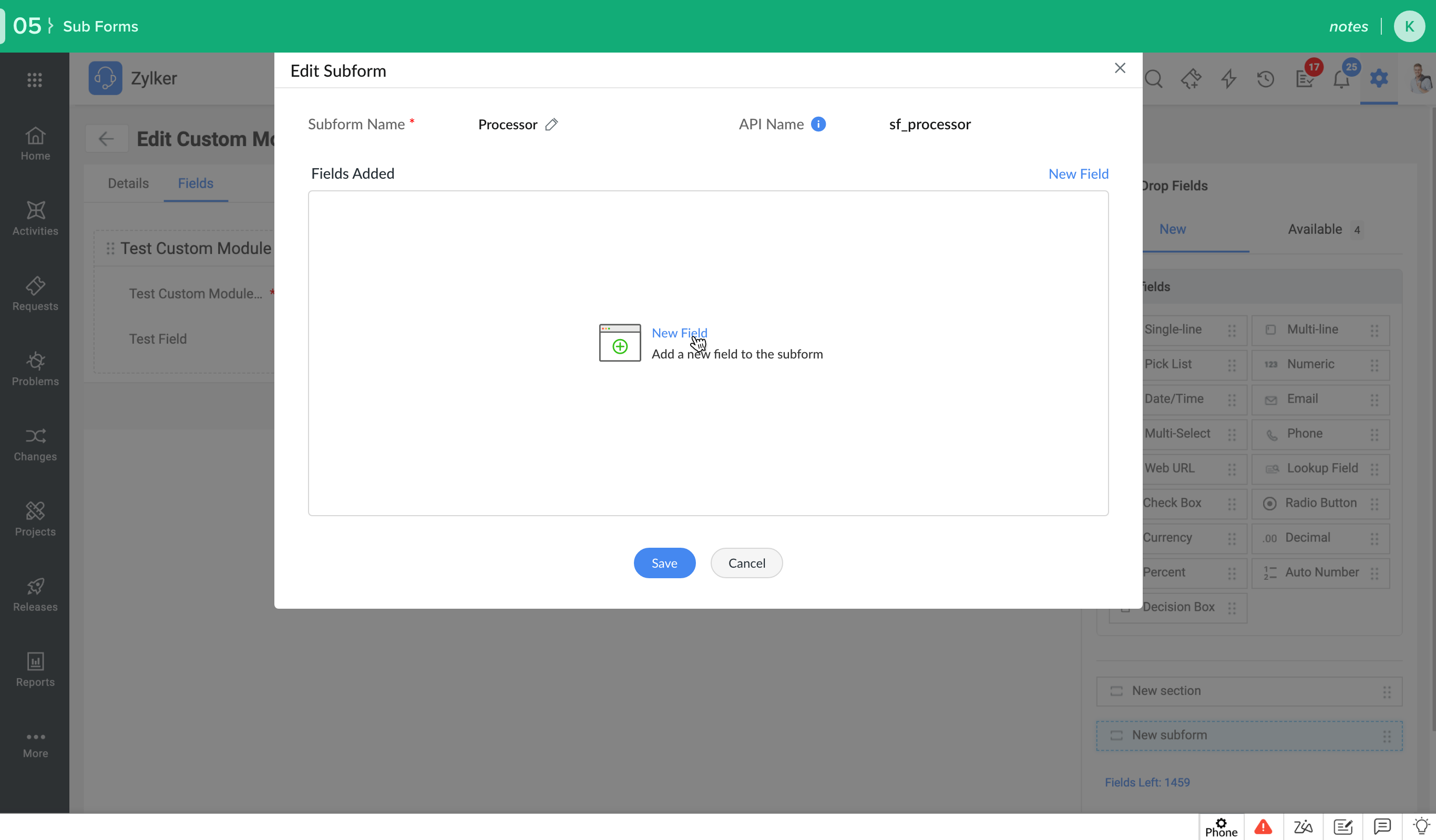Click the Cancel button

[x=746, y=563]
